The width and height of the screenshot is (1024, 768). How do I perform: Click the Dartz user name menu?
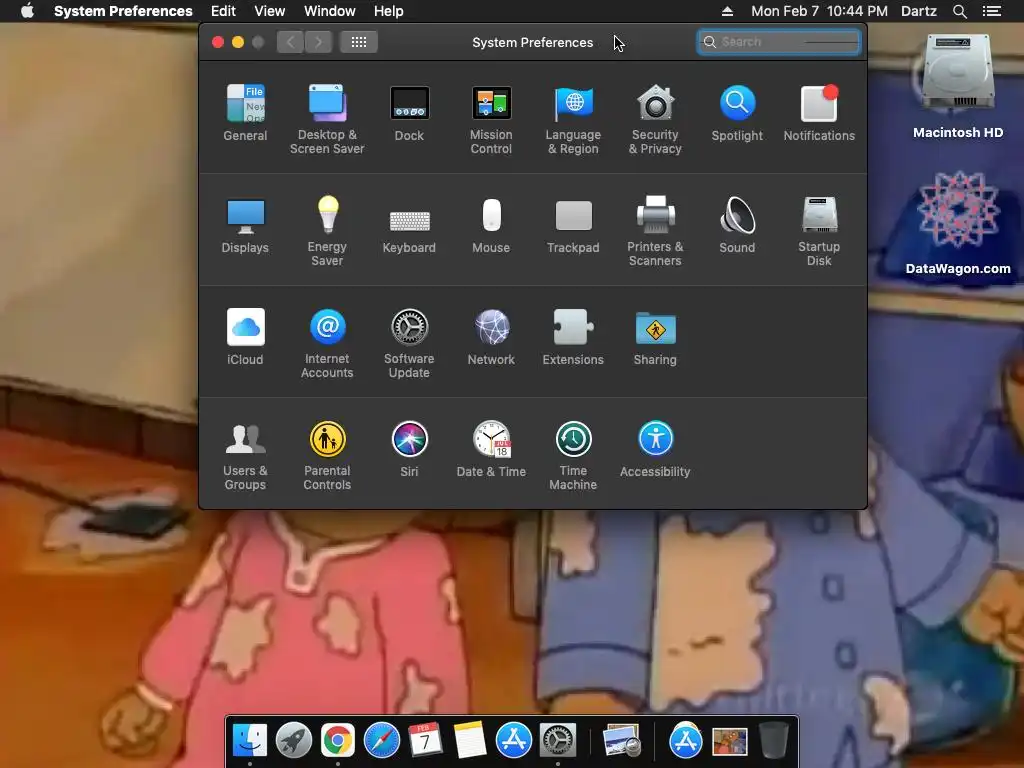click(x=919, y=11)
